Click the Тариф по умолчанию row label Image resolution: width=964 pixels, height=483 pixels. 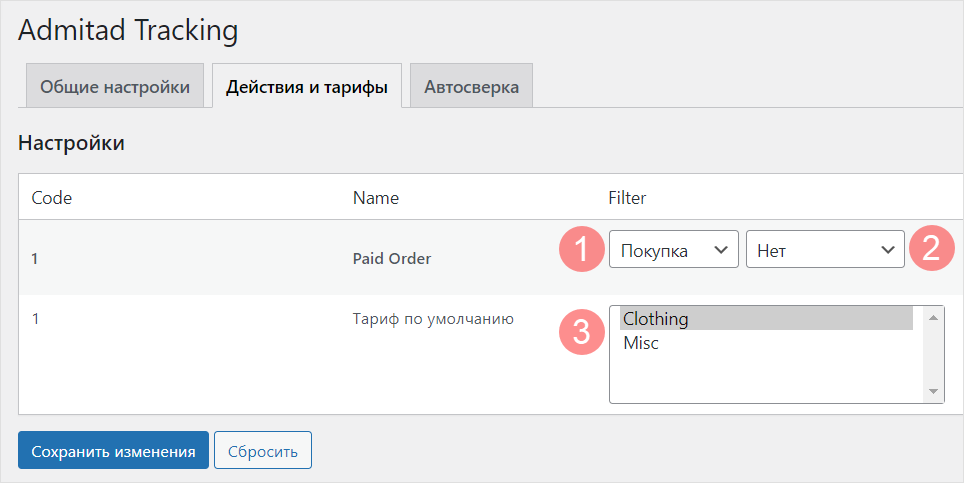coord(433,320)
